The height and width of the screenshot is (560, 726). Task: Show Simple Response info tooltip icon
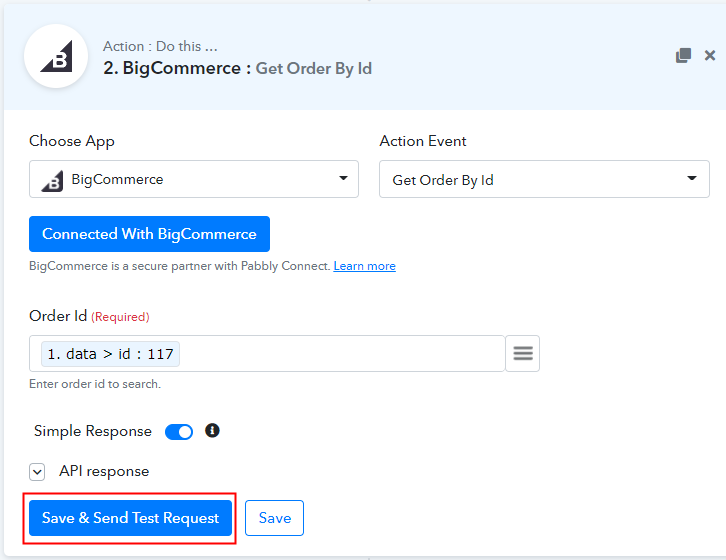212,431
